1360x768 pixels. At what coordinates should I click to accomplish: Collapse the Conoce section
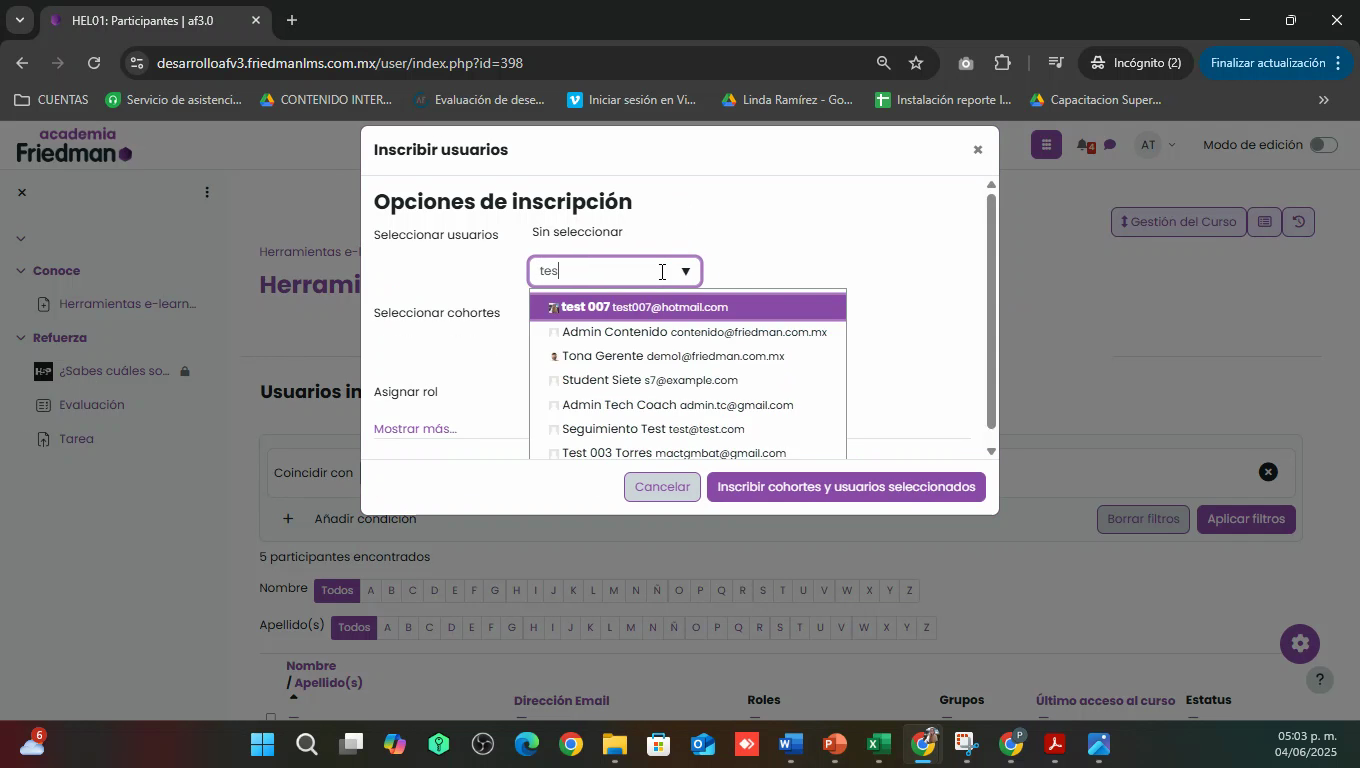(x=21, y=271)
